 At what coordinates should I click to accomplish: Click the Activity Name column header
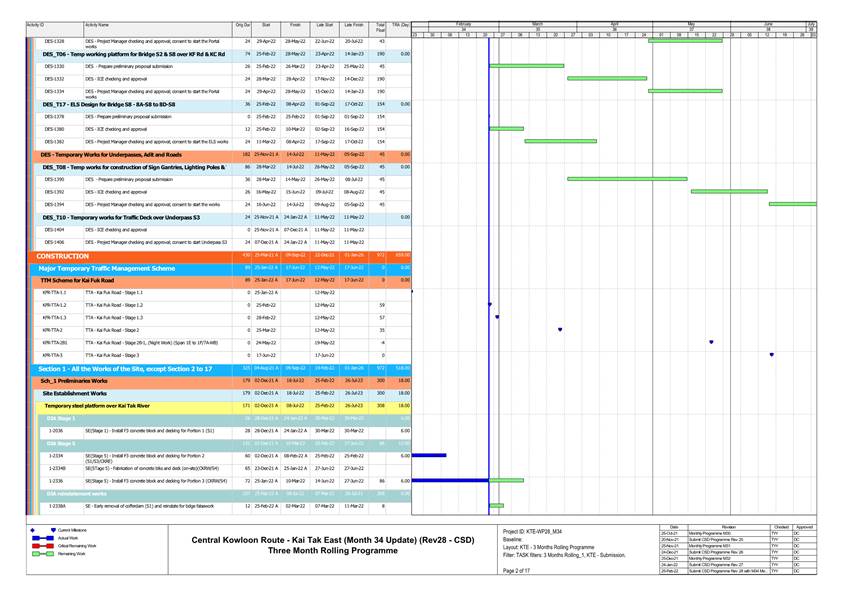[97, 23]
